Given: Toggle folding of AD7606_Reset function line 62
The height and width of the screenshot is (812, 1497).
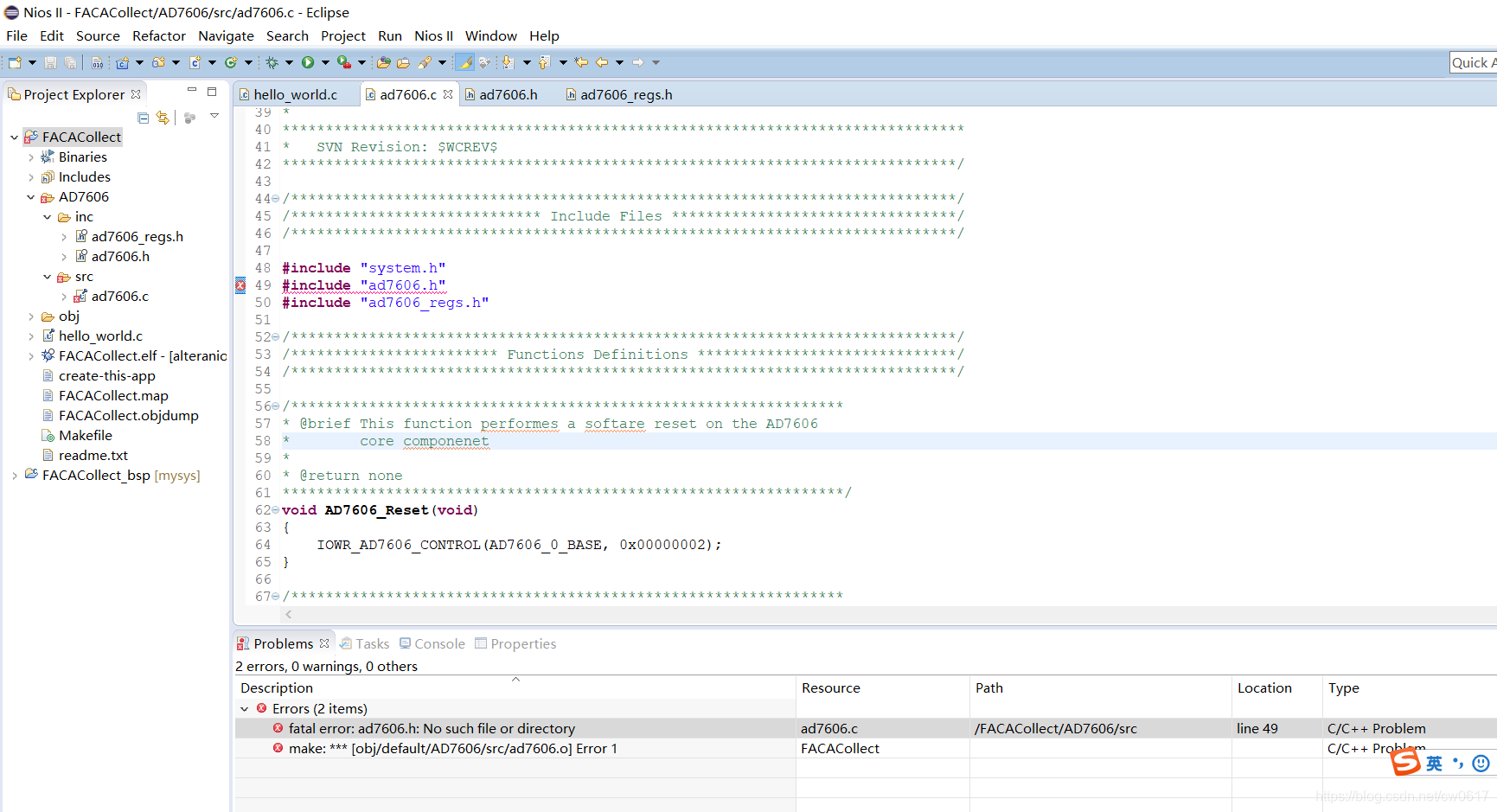Looking at the screenshot, I should (x=276, y=510).
